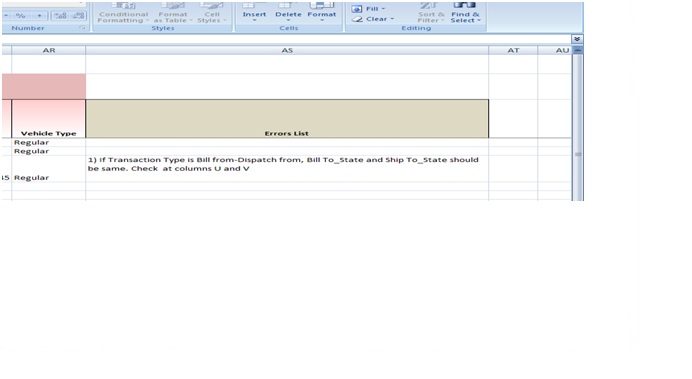
Task: Open Find & Select dropdown
Action: [465, 13]
